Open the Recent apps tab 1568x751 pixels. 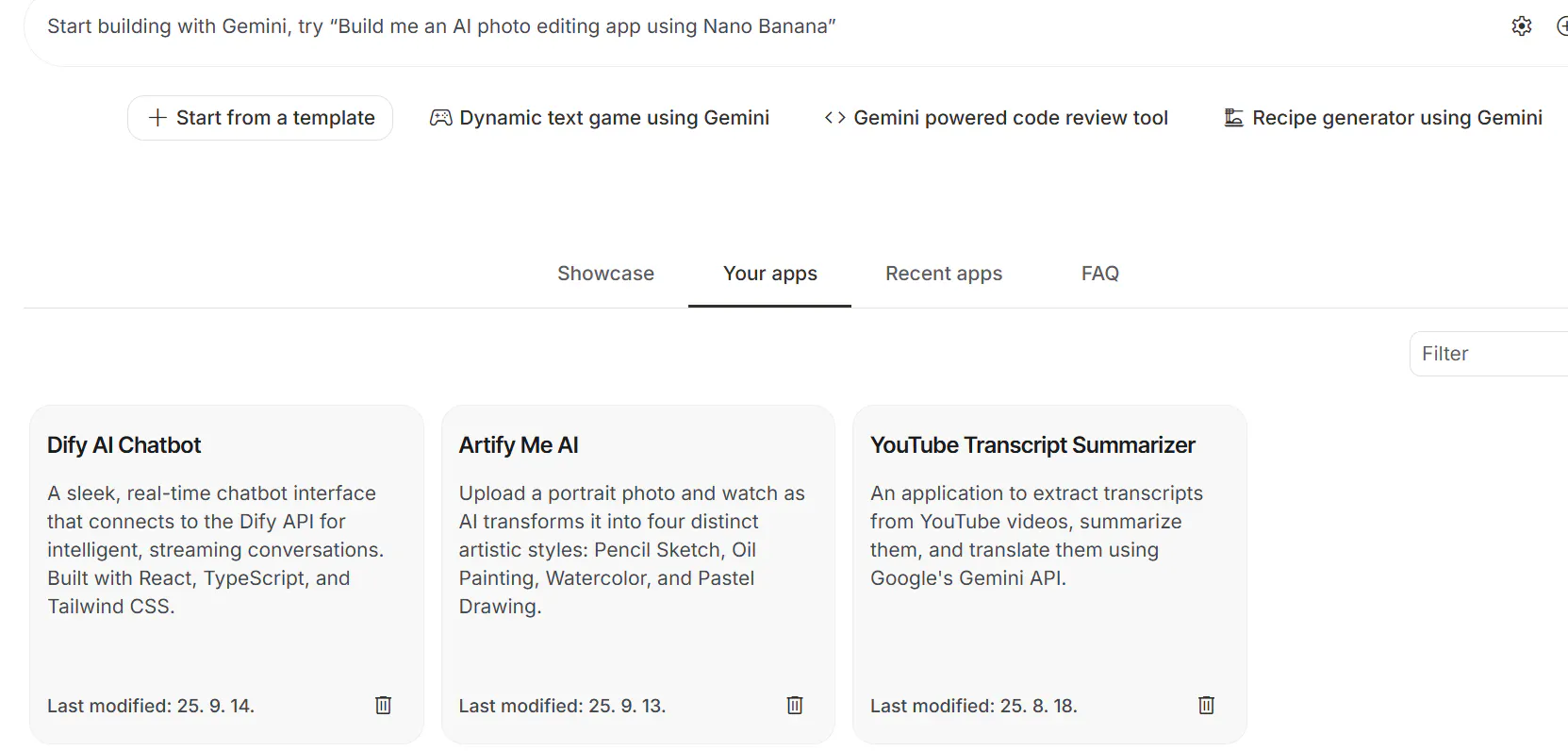(x=943, y=274)
